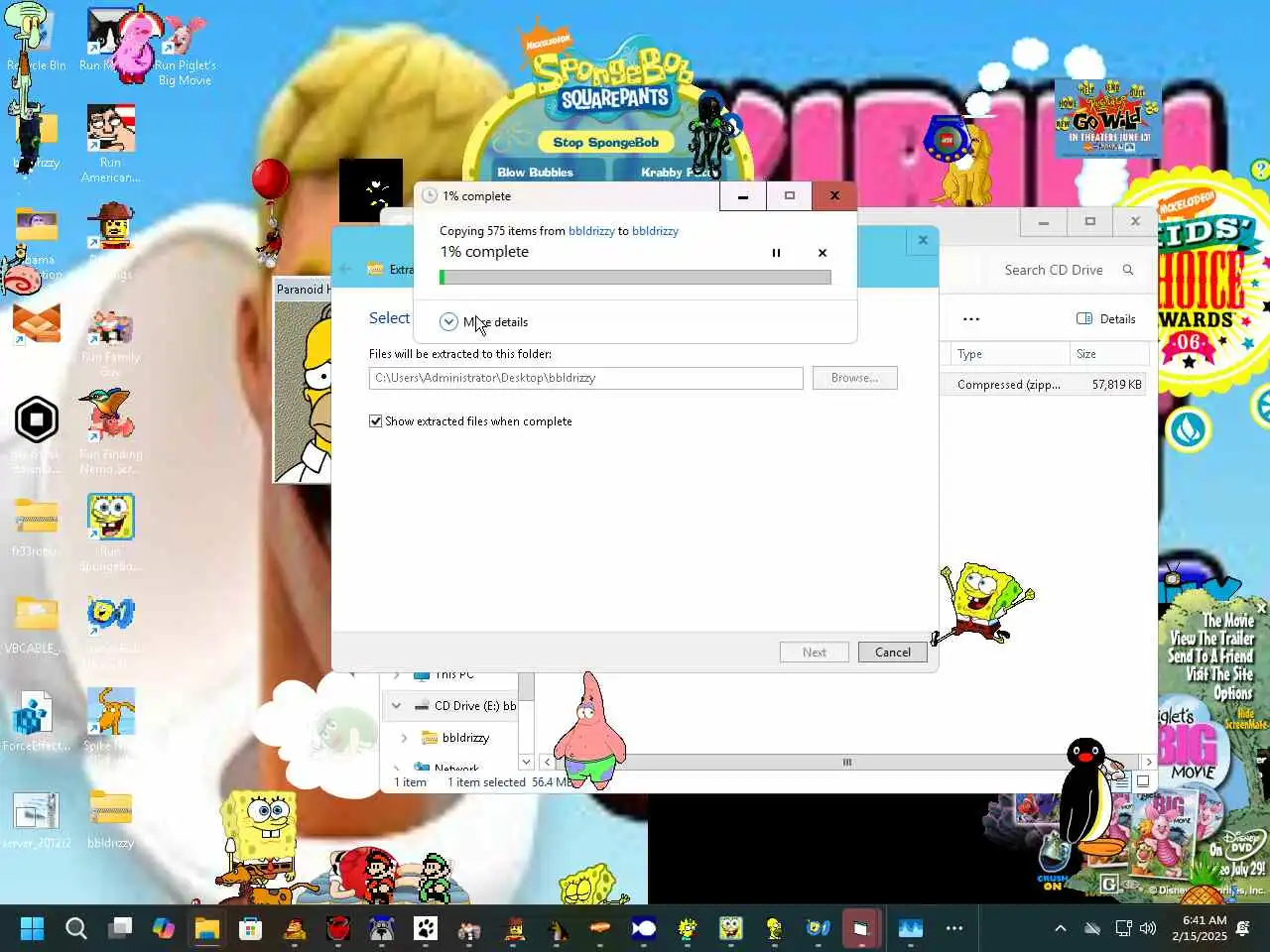Open the notification bell in system tray
The width and height of the screenshot is (1270, 952).
[1243, 928]
